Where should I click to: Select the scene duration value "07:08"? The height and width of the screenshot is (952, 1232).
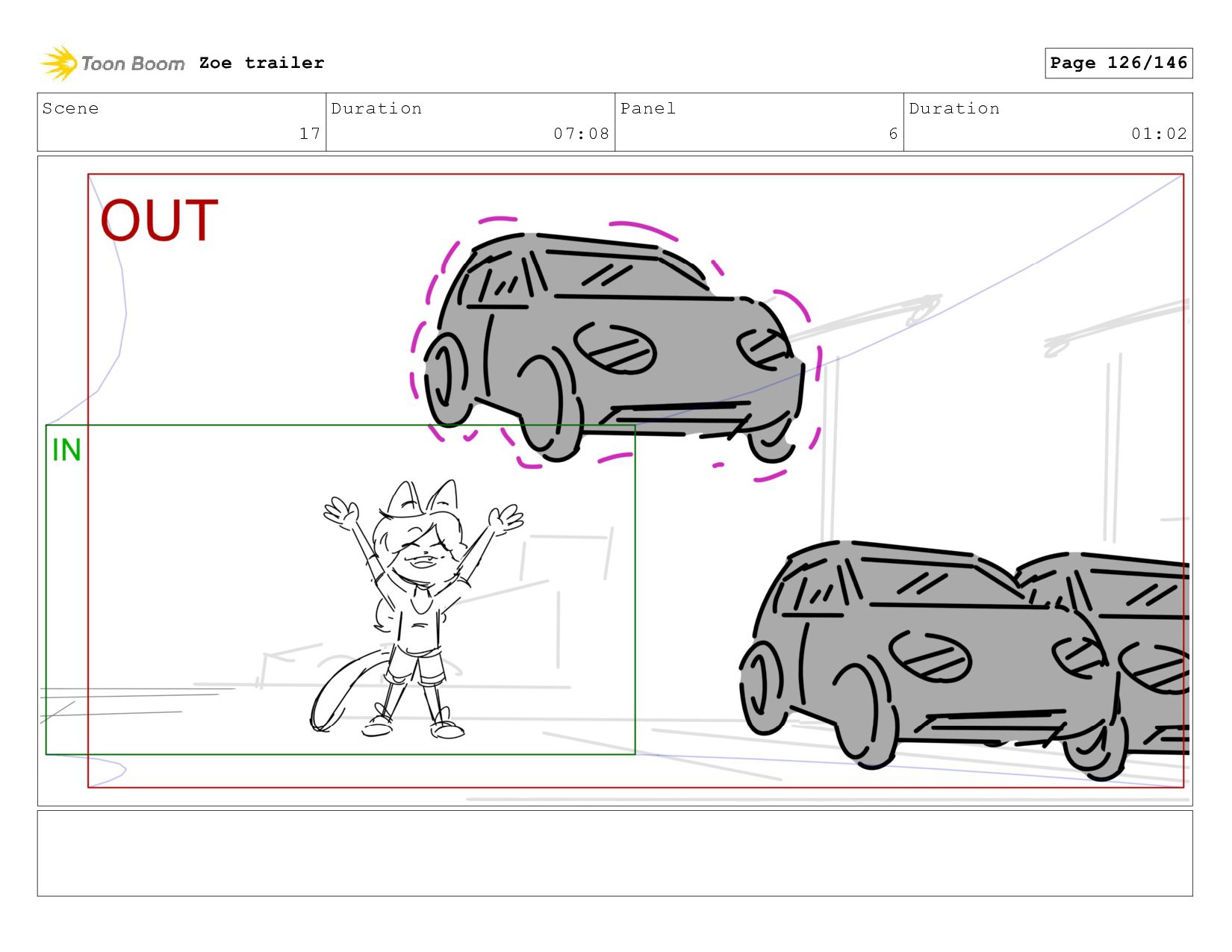[x=581, y=134]
